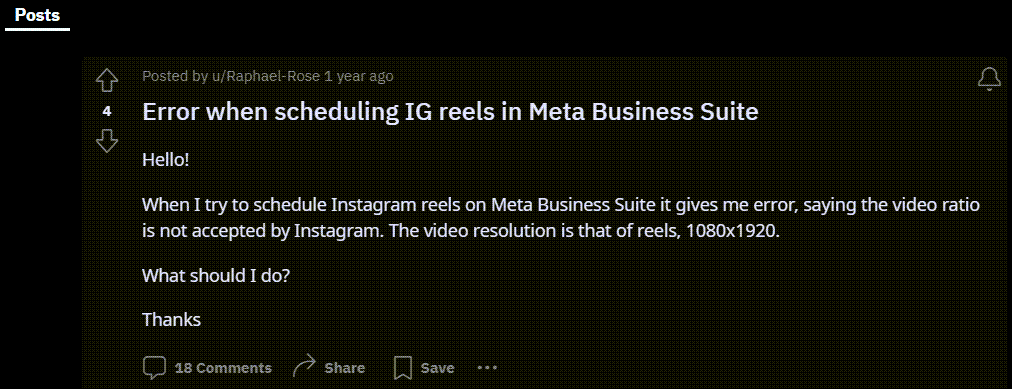Open the u/Raphael-Rose user profile
Screen dimensions: 1012x389
(266, 76)
